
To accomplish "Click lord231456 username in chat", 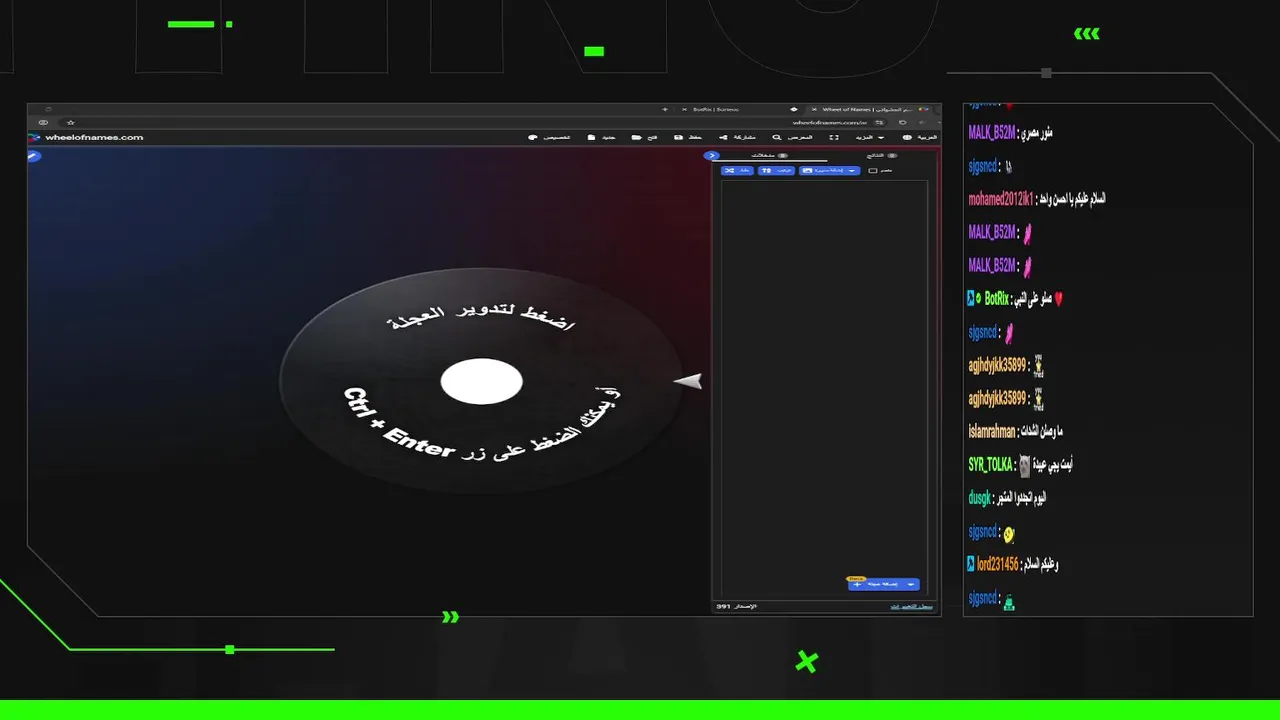I will point(998,565).
